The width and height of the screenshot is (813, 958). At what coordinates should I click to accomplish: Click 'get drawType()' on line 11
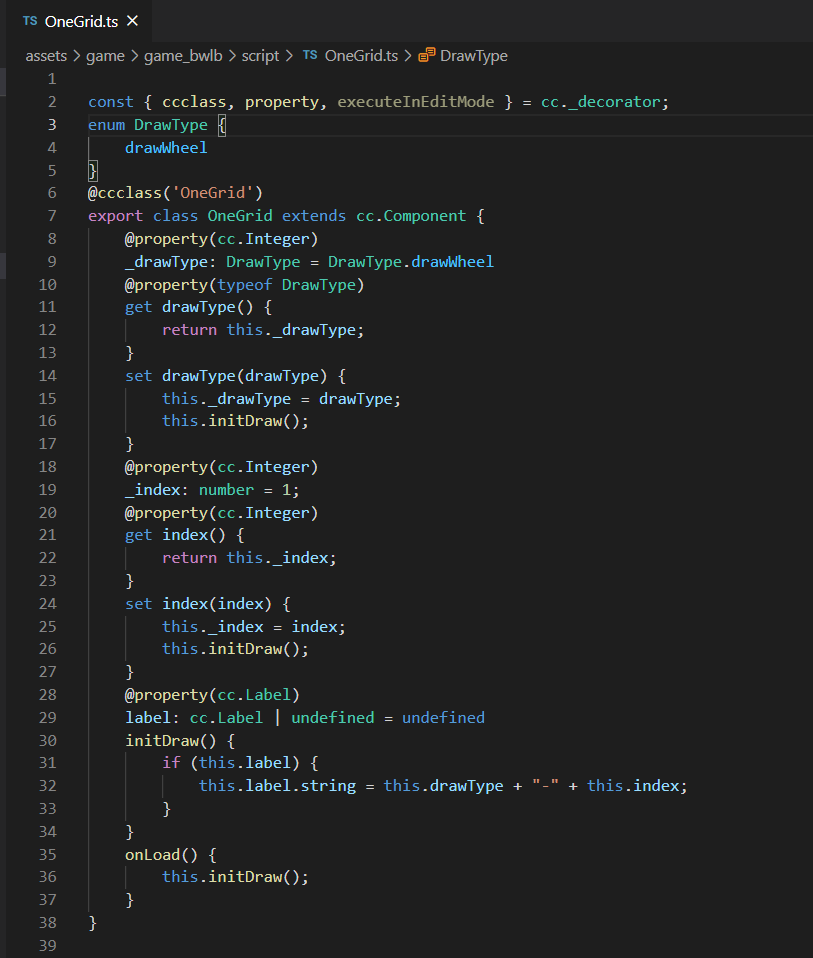189,307
